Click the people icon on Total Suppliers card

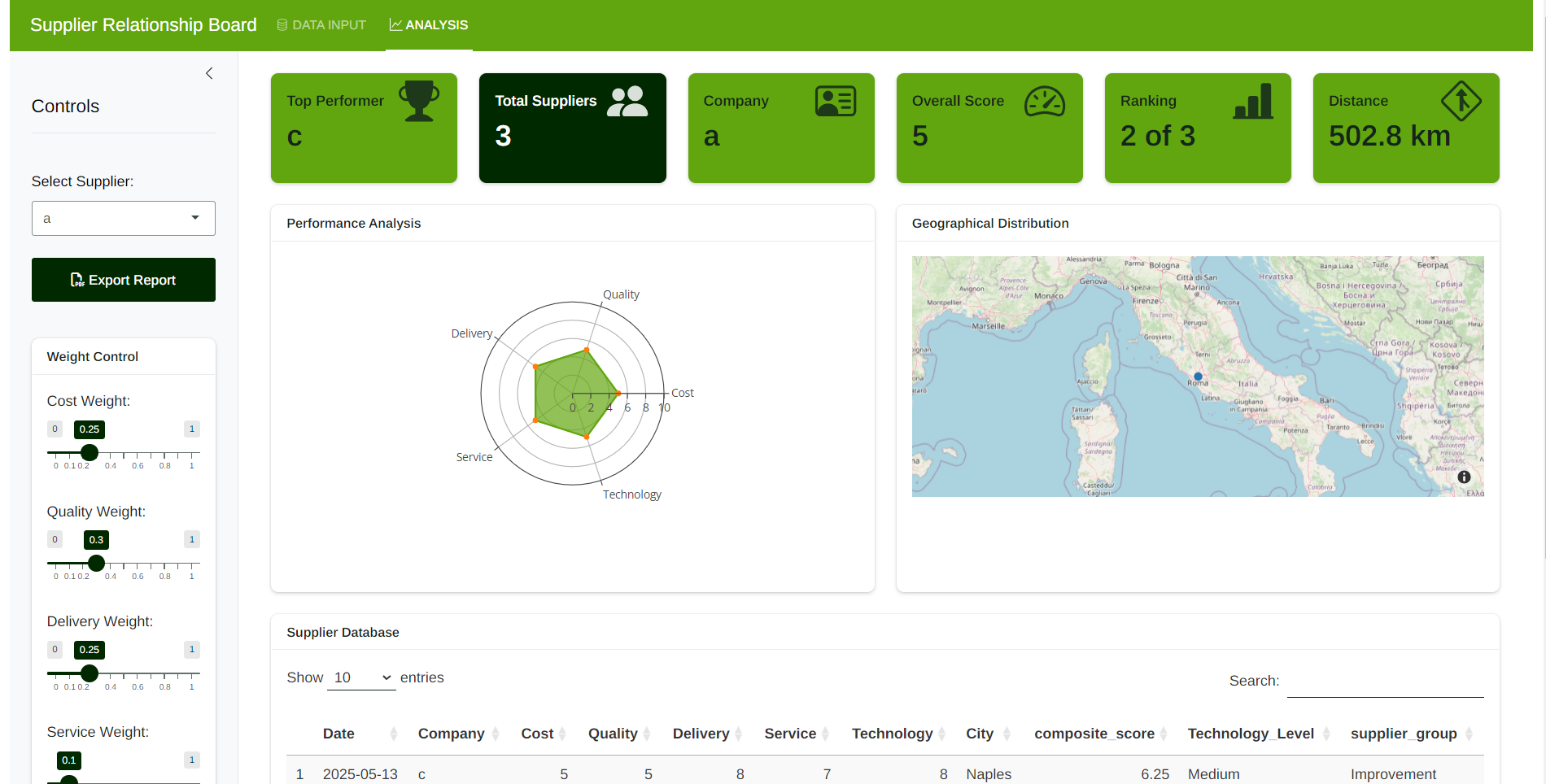tap(627, 101)
